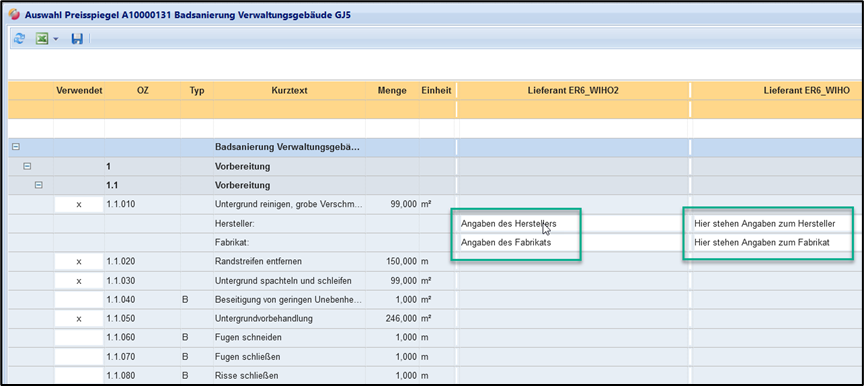The image size is (864, 386).
Task: Click the Lieferant ER6_WIHO2 column header
Action: click(573, 91)
